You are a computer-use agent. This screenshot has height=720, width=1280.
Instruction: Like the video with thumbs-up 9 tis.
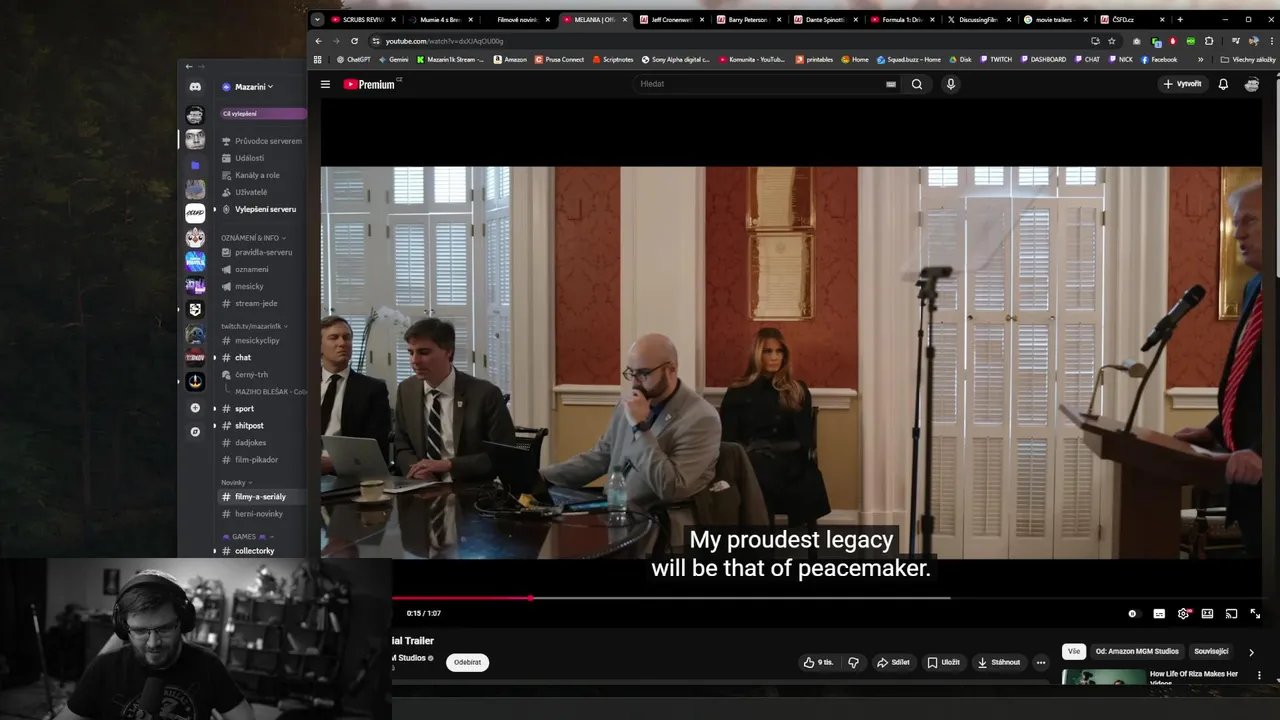[x=818, y=662]
